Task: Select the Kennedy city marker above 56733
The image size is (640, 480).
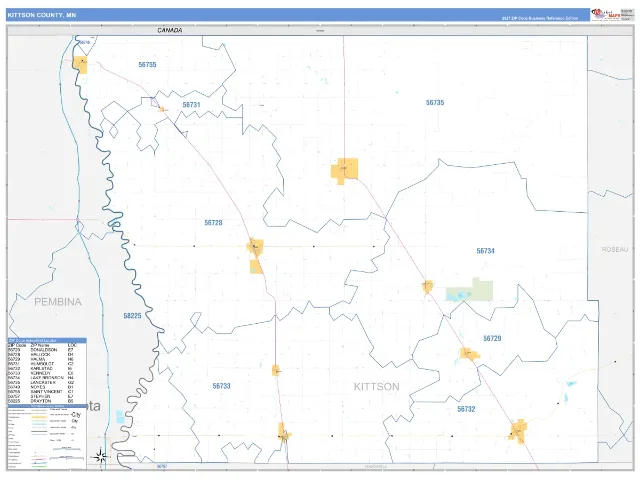Action: (x=276, y=370)
